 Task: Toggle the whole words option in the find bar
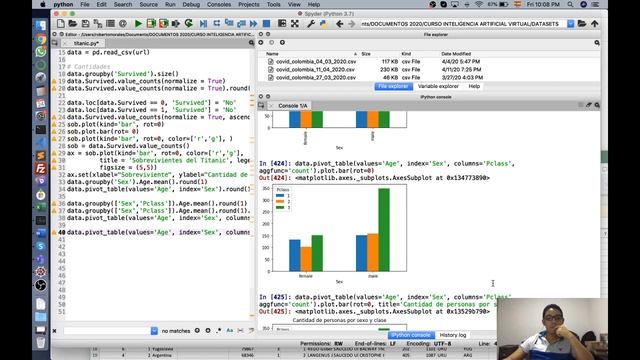pyautogui.click(x=240, y=331)
